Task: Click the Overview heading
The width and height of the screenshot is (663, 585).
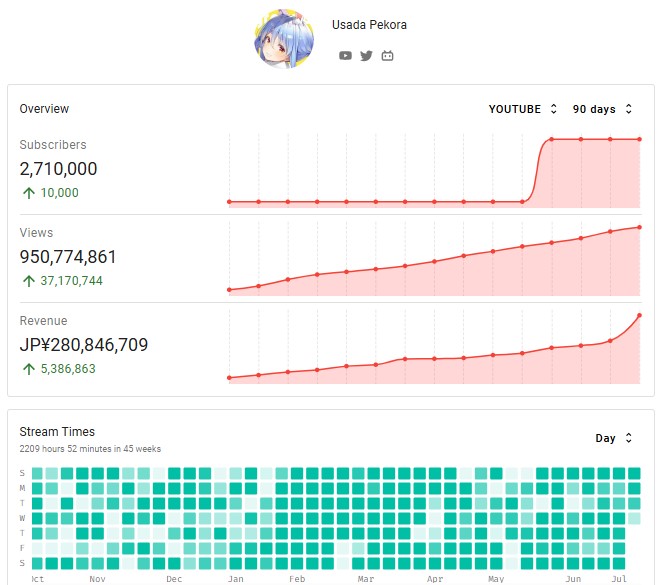Action: [x=44, y=109]
